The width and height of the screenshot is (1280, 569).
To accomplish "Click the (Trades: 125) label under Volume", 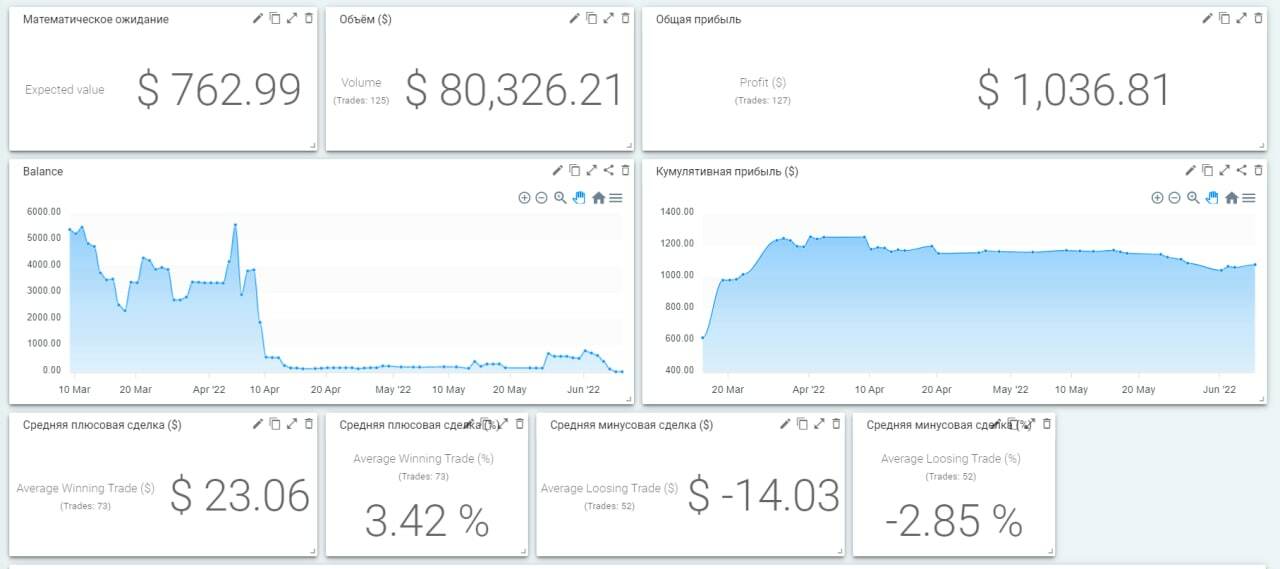I will click(361, 100).
